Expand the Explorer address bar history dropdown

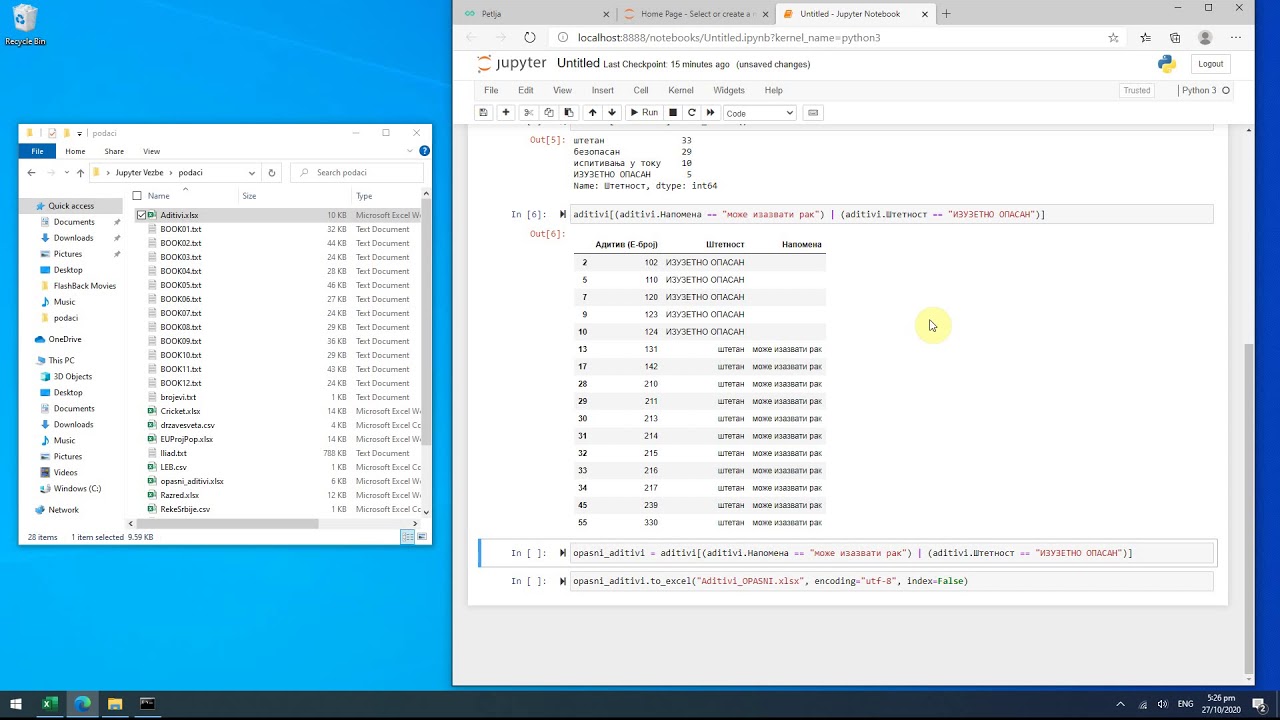tap(251, 172)
